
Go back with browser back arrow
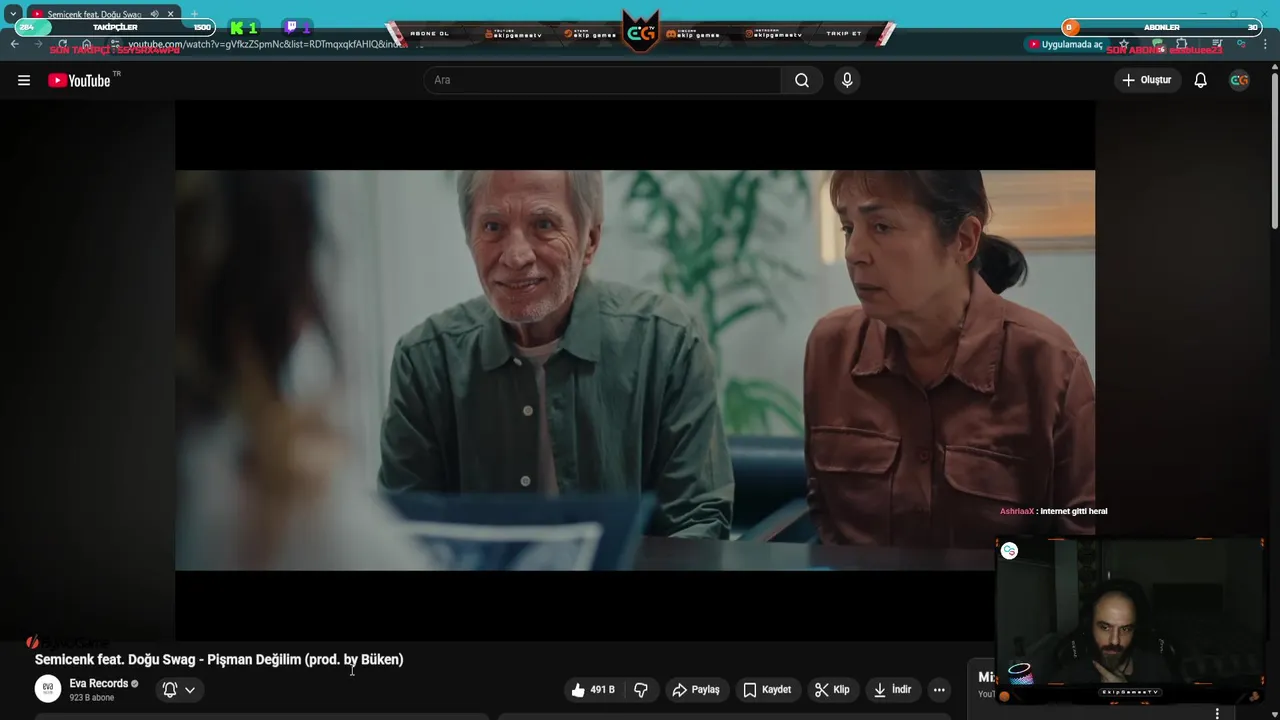[14, 44]
